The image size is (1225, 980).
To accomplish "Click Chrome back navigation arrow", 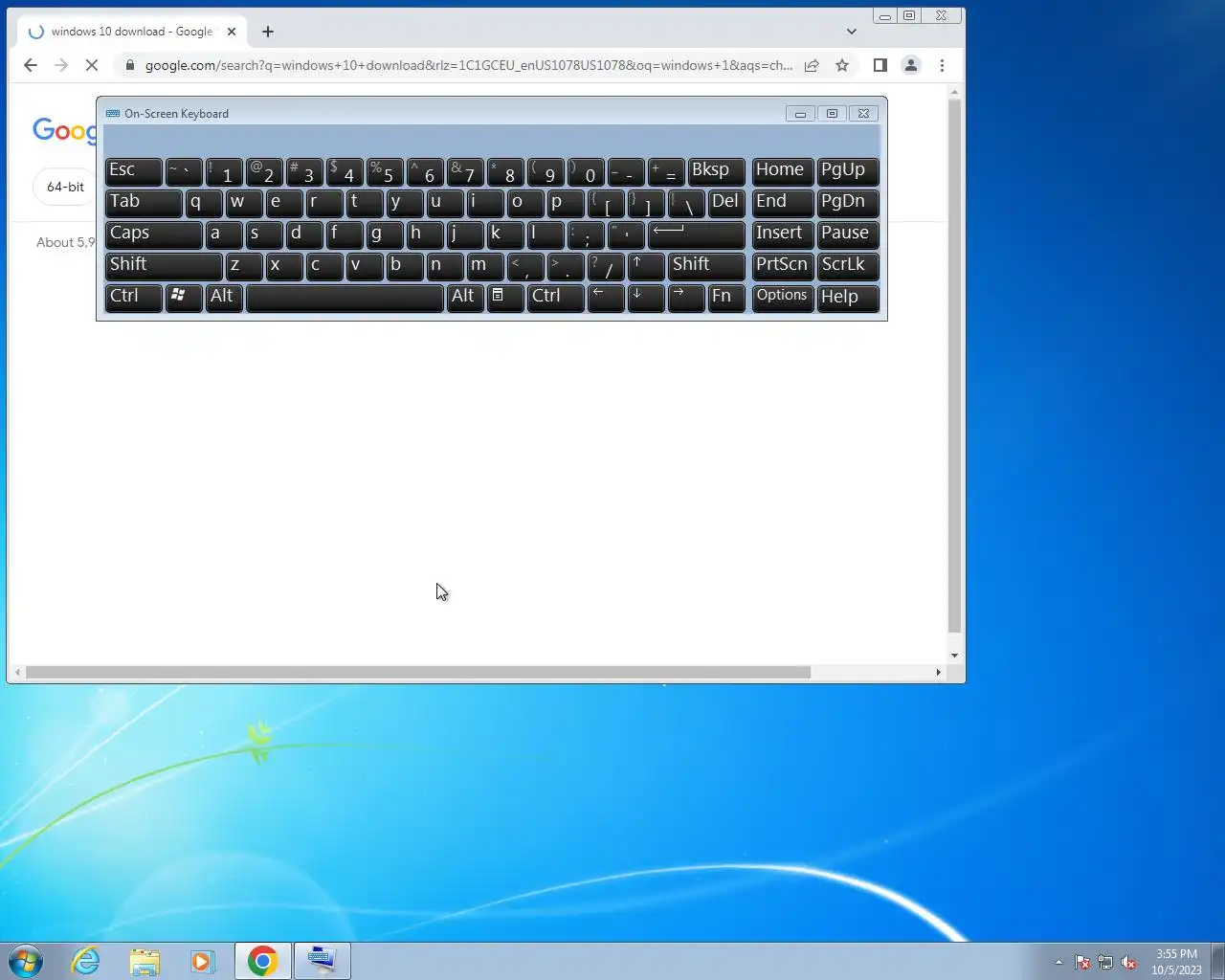I will (x=31, y=65).
